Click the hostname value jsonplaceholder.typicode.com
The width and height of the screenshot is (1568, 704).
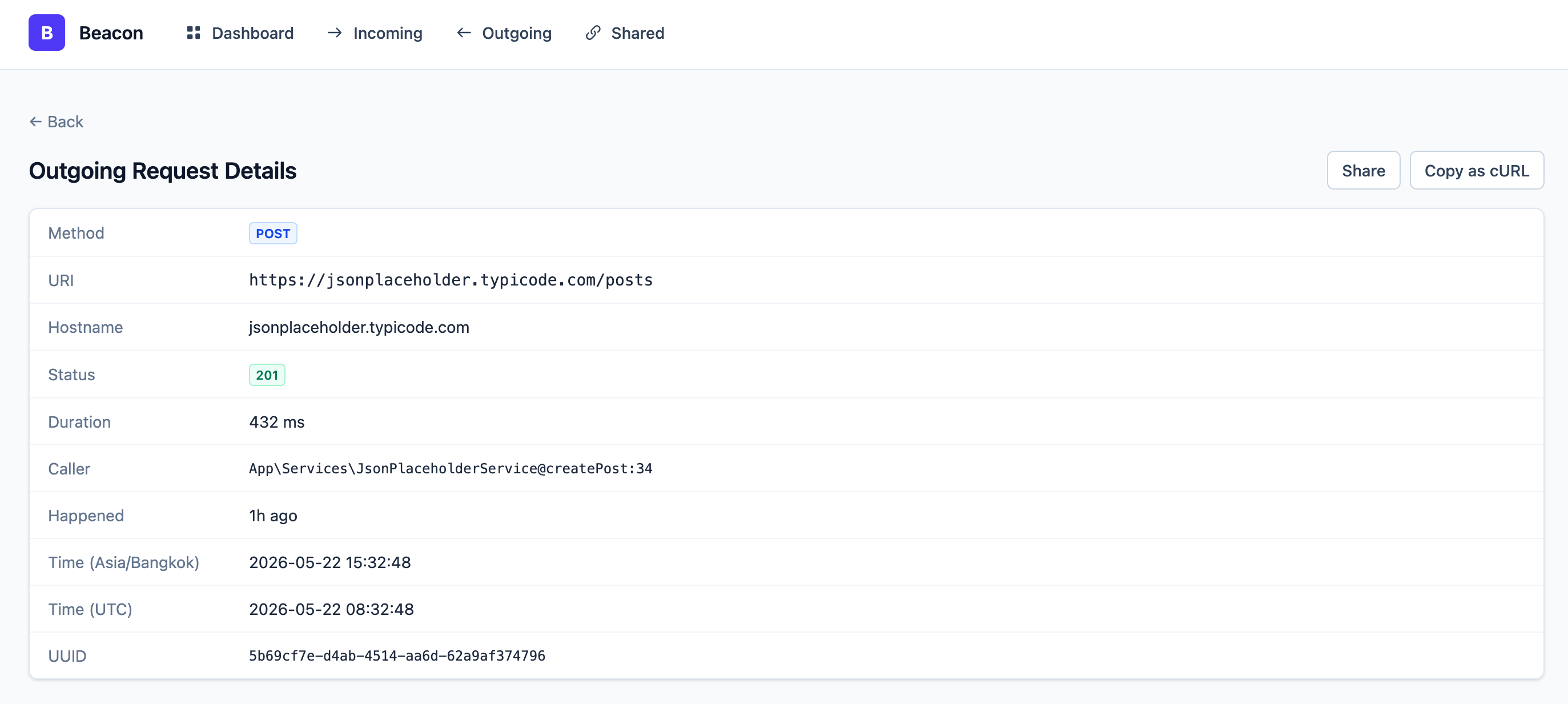[x=359, y=327]
